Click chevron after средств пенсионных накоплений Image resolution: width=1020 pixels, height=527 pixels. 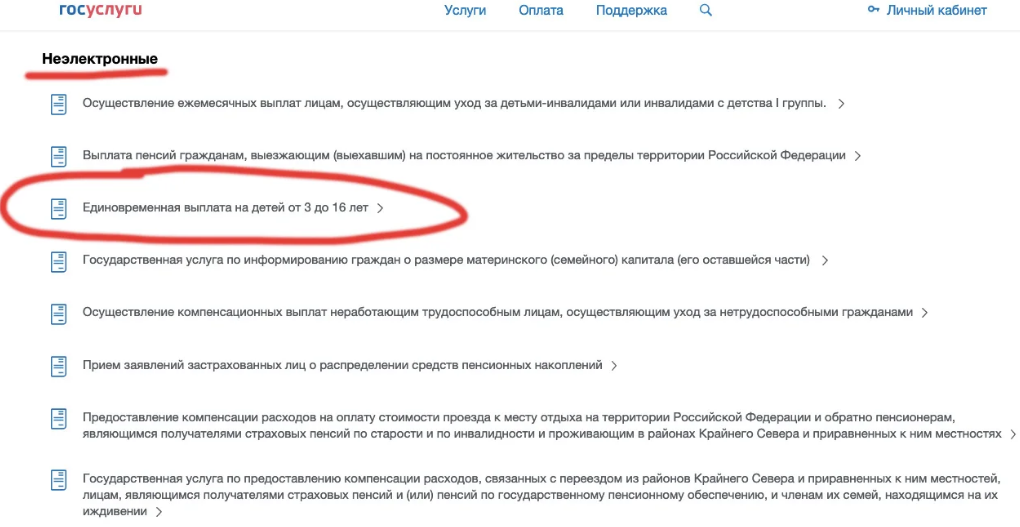(x=614, y=366)
